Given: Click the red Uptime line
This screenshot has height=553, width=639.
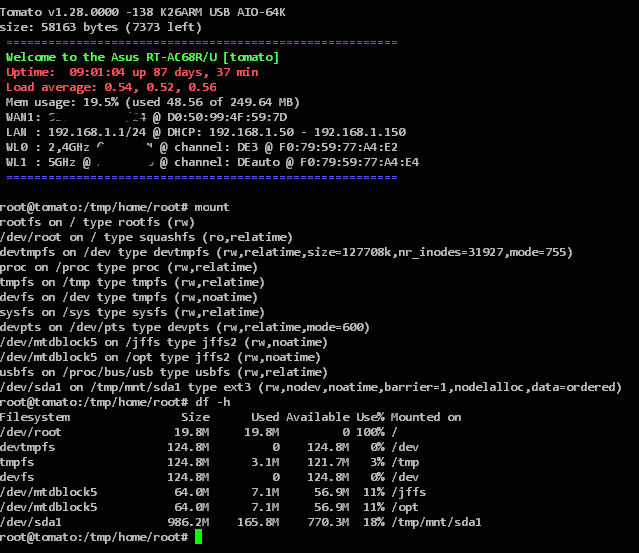Looking at the screenshot, I should (x=132, y=72).
